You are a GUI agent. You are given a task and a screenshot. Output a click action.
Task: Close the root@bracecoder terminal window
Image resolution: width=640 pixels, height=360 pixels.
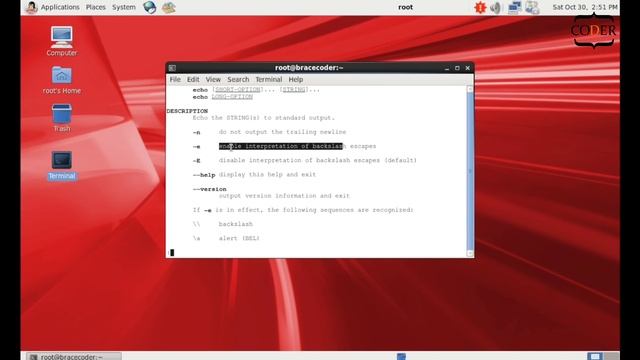pyautogui.click(x=468, y=68)
